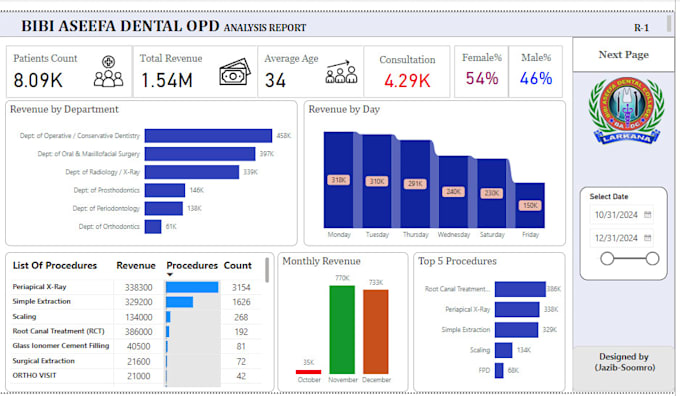Select the Saturday revenue column
The height and width of the screenshot is (396, 680).
[492, 193]
